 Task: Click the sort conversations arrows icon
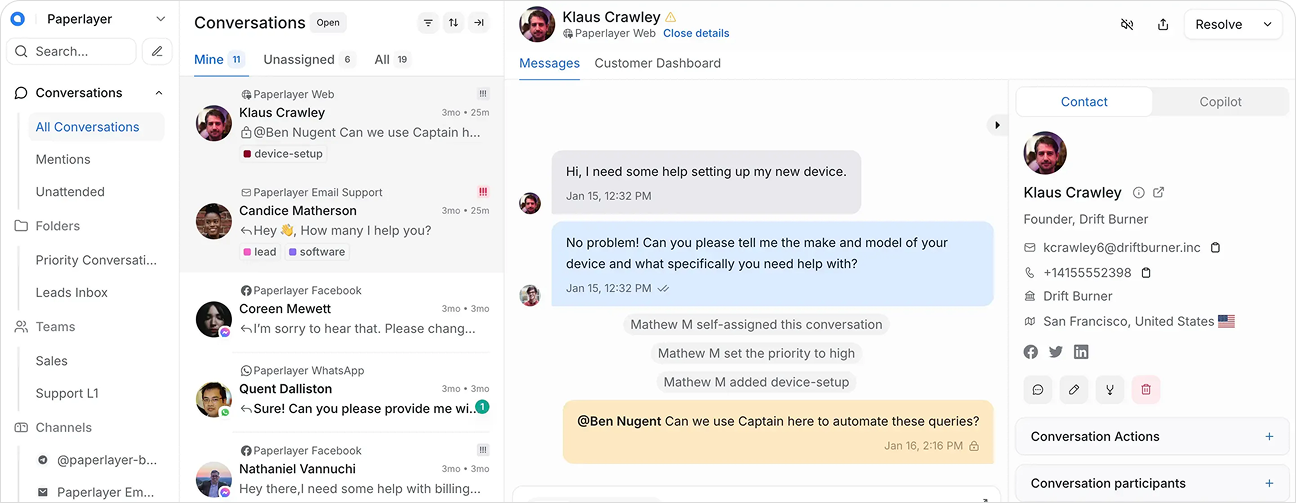point(453,23)
